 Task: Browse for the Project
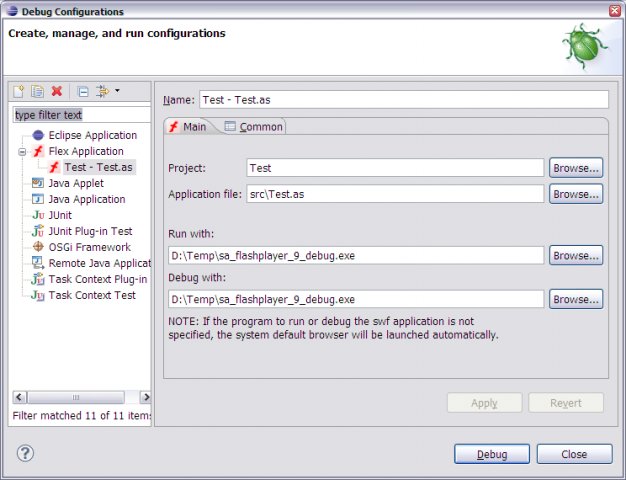[576, 168]
